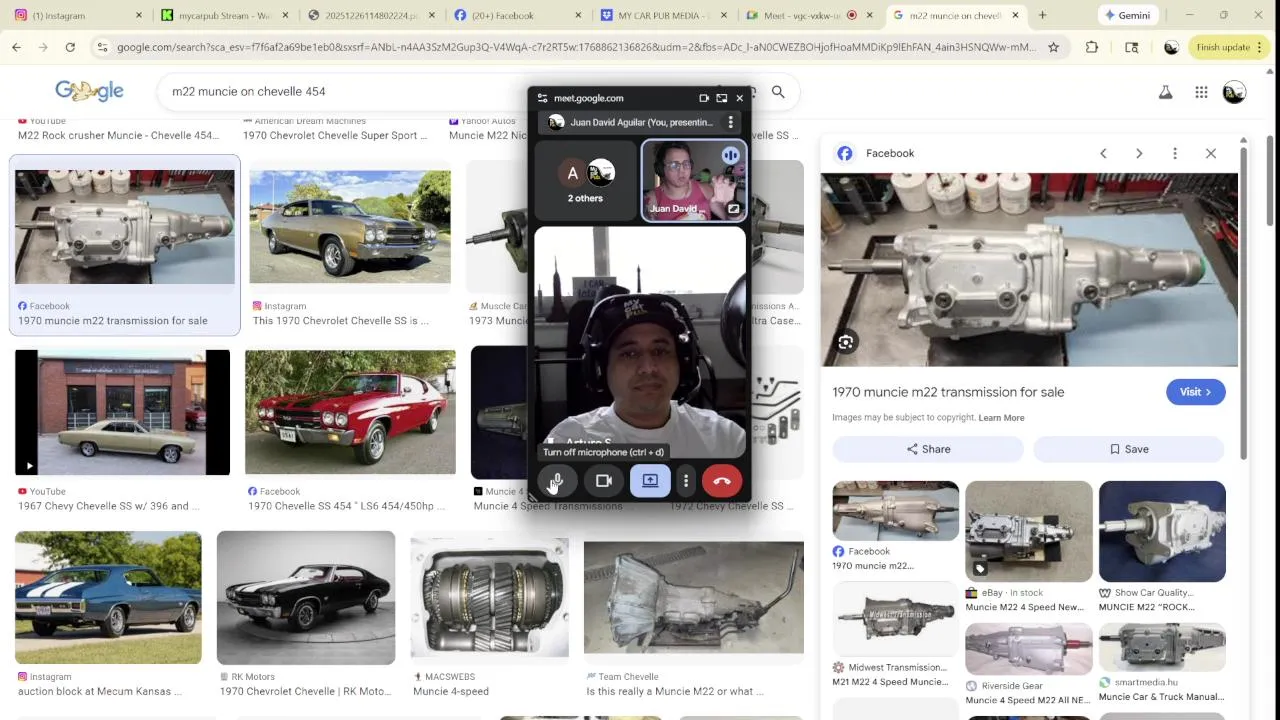
Task: Bookmark this page with star icon
Action: pos(1053,47)
